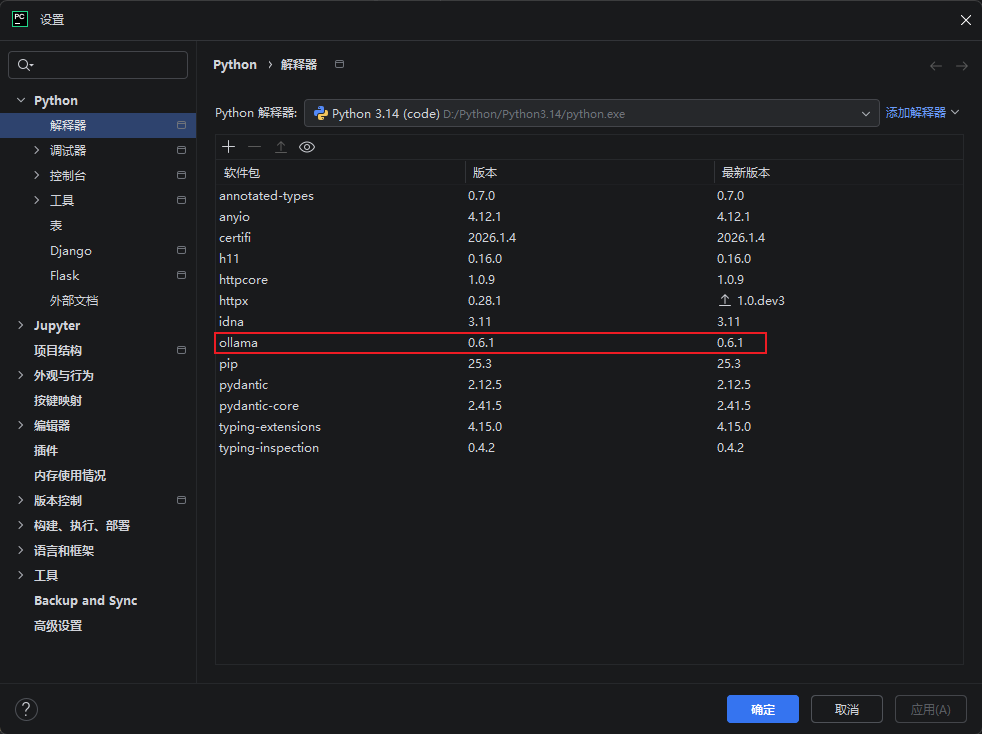Expand the 构建、执行、部署 group
This screenshot has width=982, height=734.
[21, 525]
